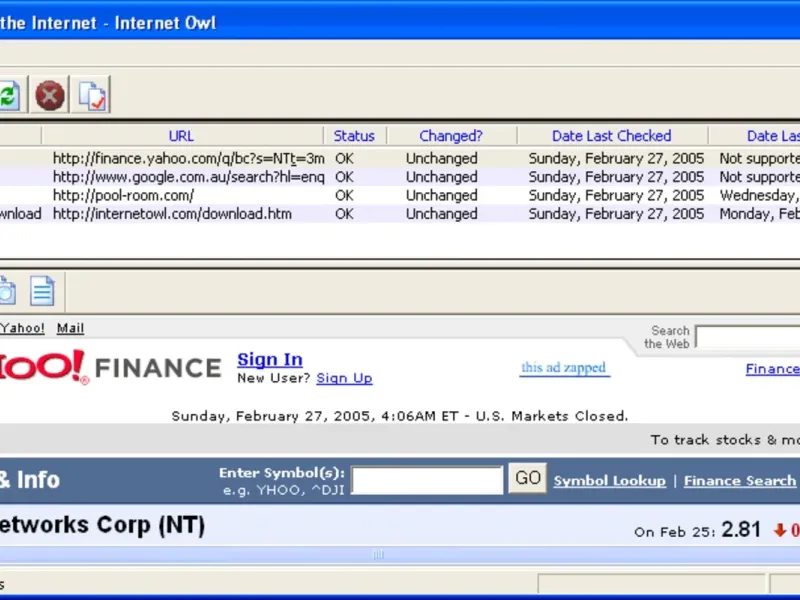Click Wednesday date modified in pool-room row
Viewport: 800px width, 600px height.
point(759,195)
